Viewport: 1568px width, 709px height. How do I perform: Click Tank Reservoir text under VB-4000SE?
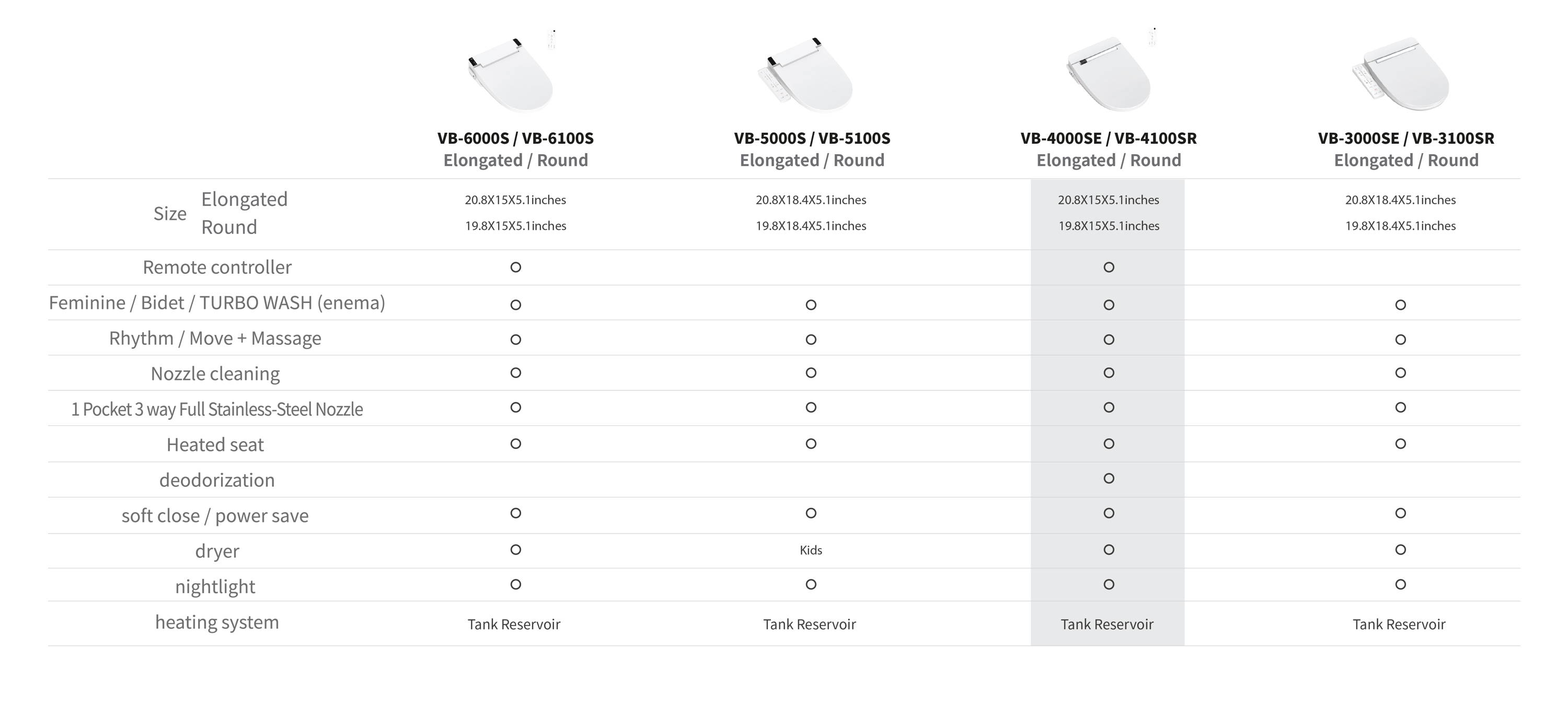click(1107, 624)
